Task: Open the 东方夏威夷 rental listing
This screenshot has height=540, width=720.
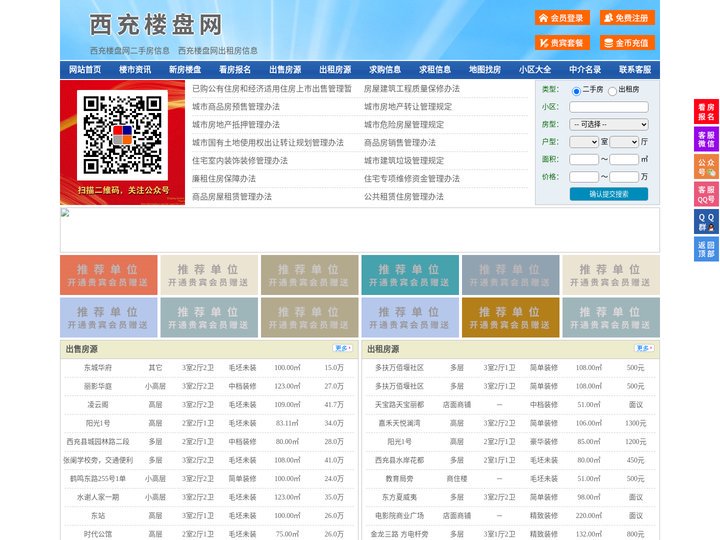Action: tap(399, 497)
